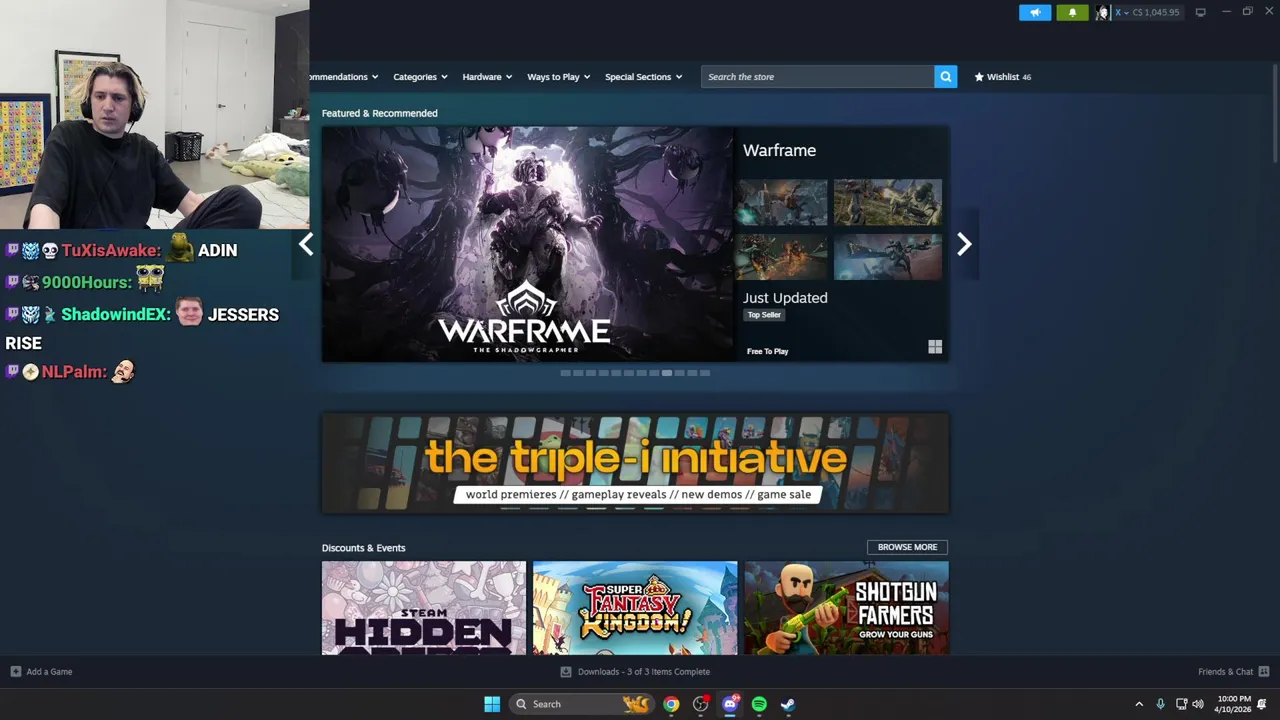This screenshot has height=720, width=1280.
Task: Go to previous featured game arrow
Action: pos(306,244)
